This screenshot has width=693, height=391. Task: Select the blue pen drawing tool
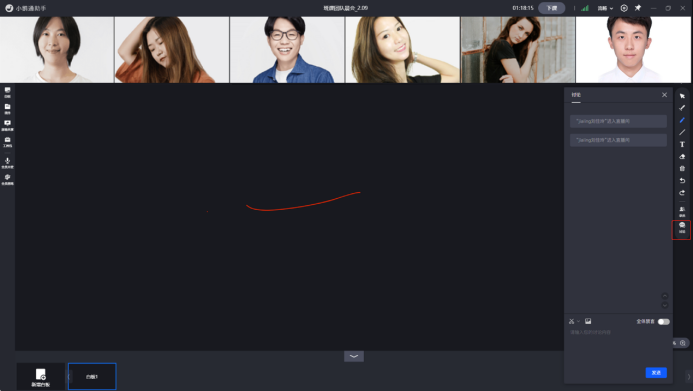pyautogui.click(x=682, y=120)
